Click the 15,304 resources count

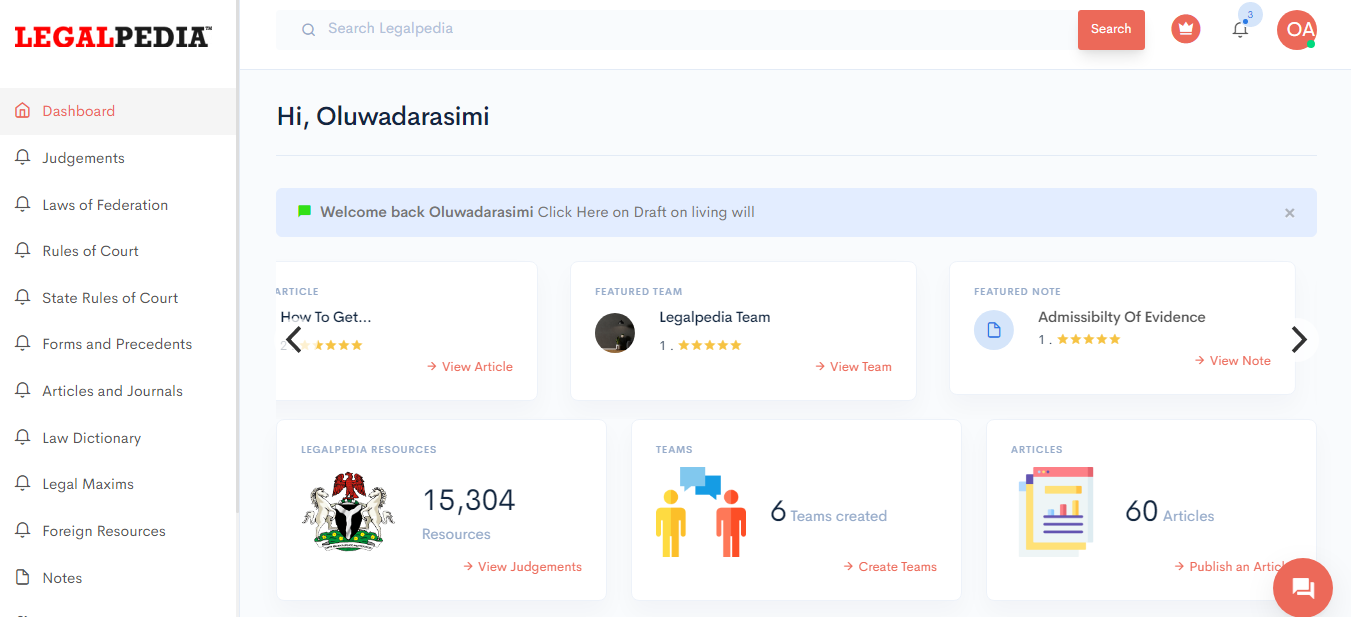[469, 500]
